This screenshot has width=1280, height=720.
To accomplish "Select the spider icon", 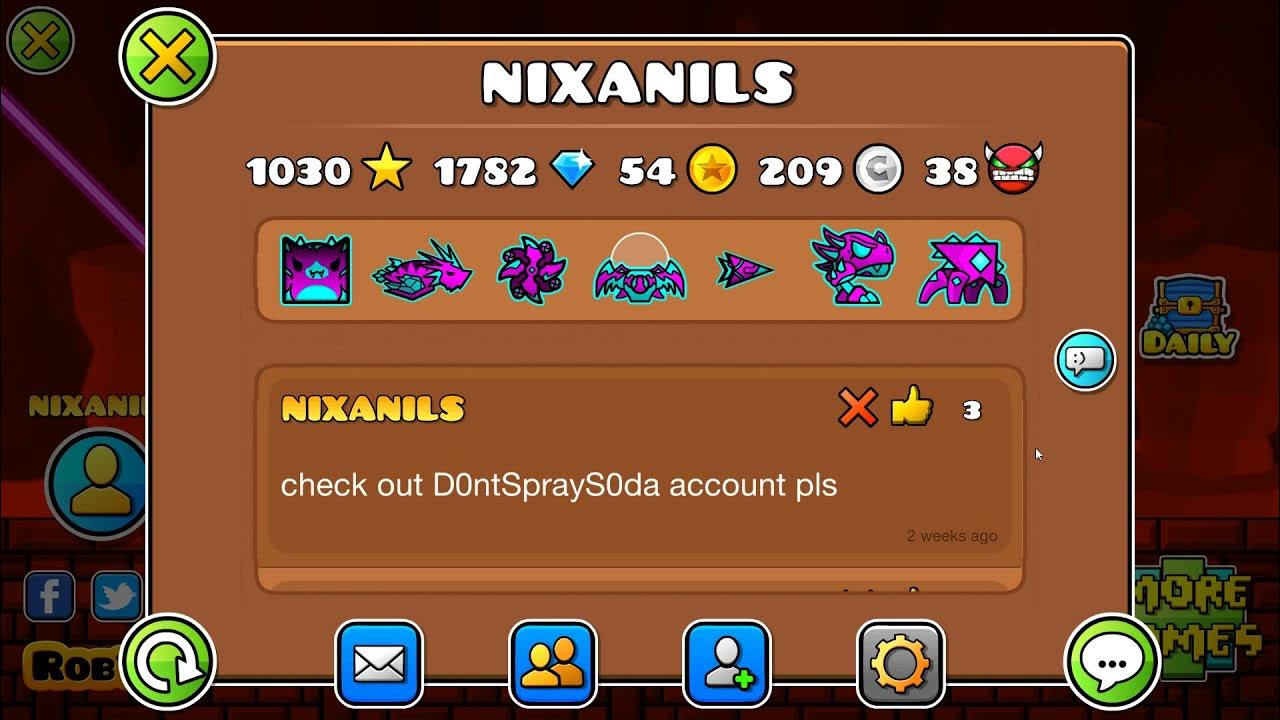I will click(964, 270).
